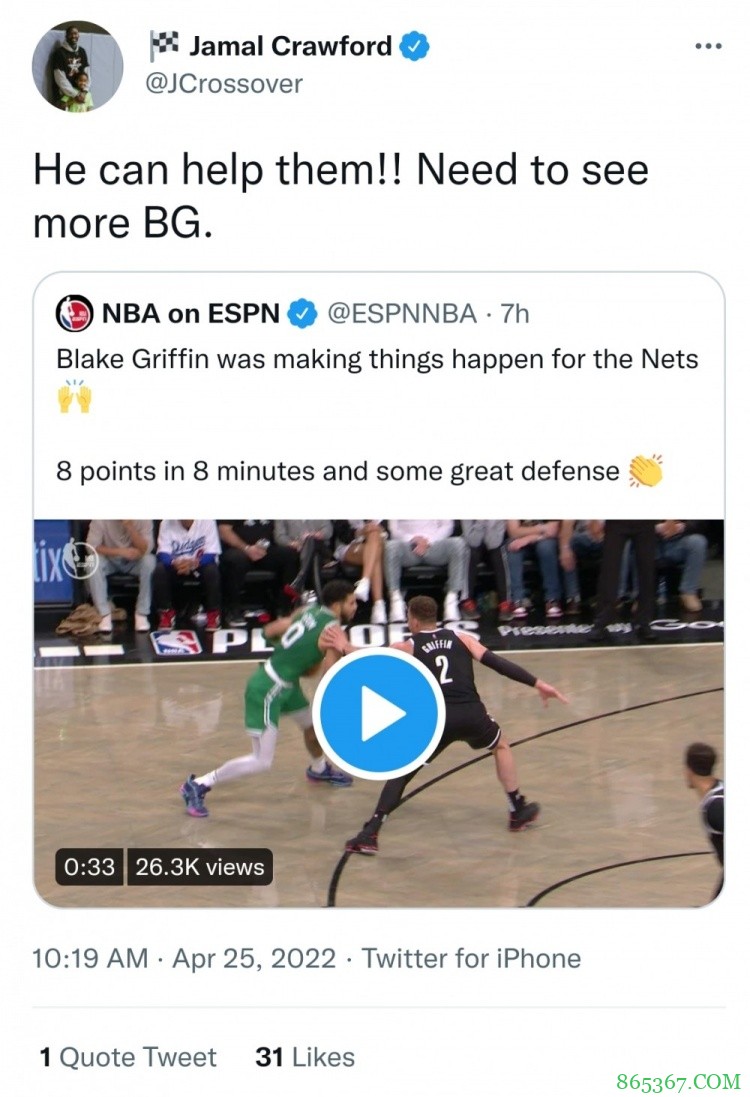The image size is (750, 1097).
Task: Click Jamal Crawford's blue verified badge
Action: (416, 46)
